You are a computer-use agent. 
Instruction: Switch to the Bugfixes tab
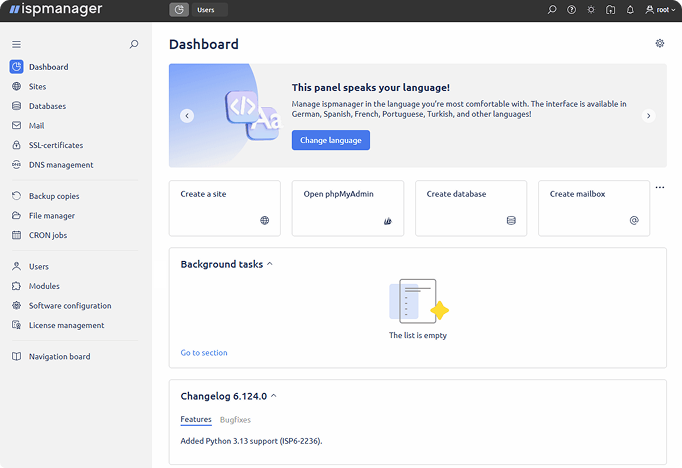(x=235, y=420)
